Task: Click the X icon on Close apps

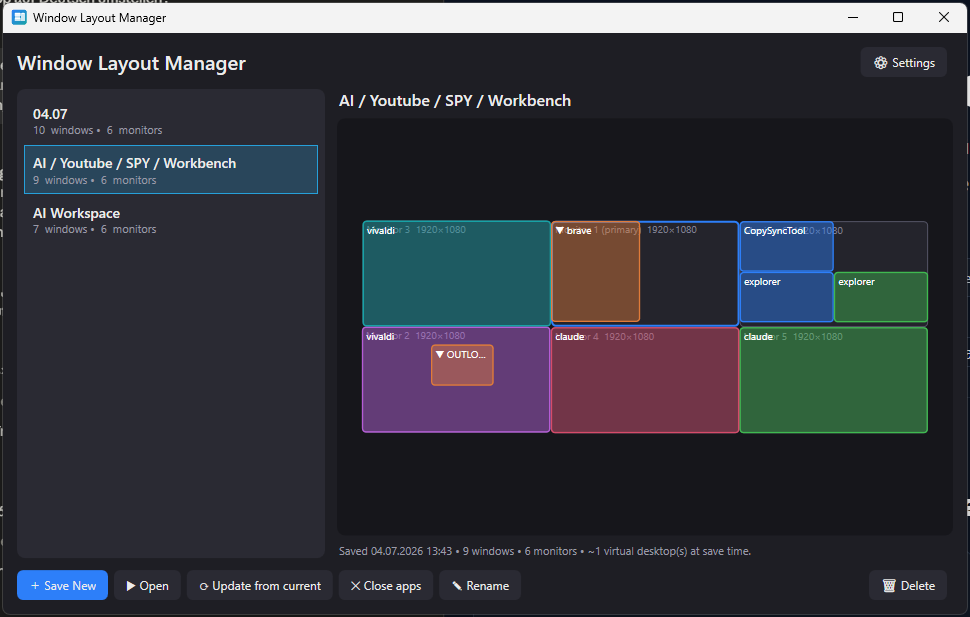Action: pos(355,585)
